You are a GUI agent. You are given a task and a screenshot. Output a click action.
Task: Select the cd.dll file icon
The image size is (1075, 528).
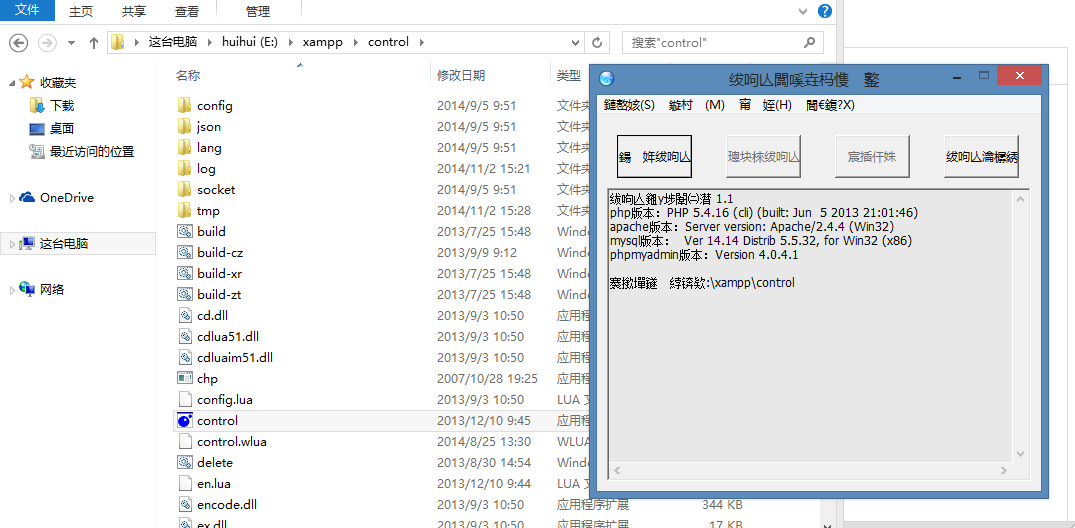(x=184, y=315)
